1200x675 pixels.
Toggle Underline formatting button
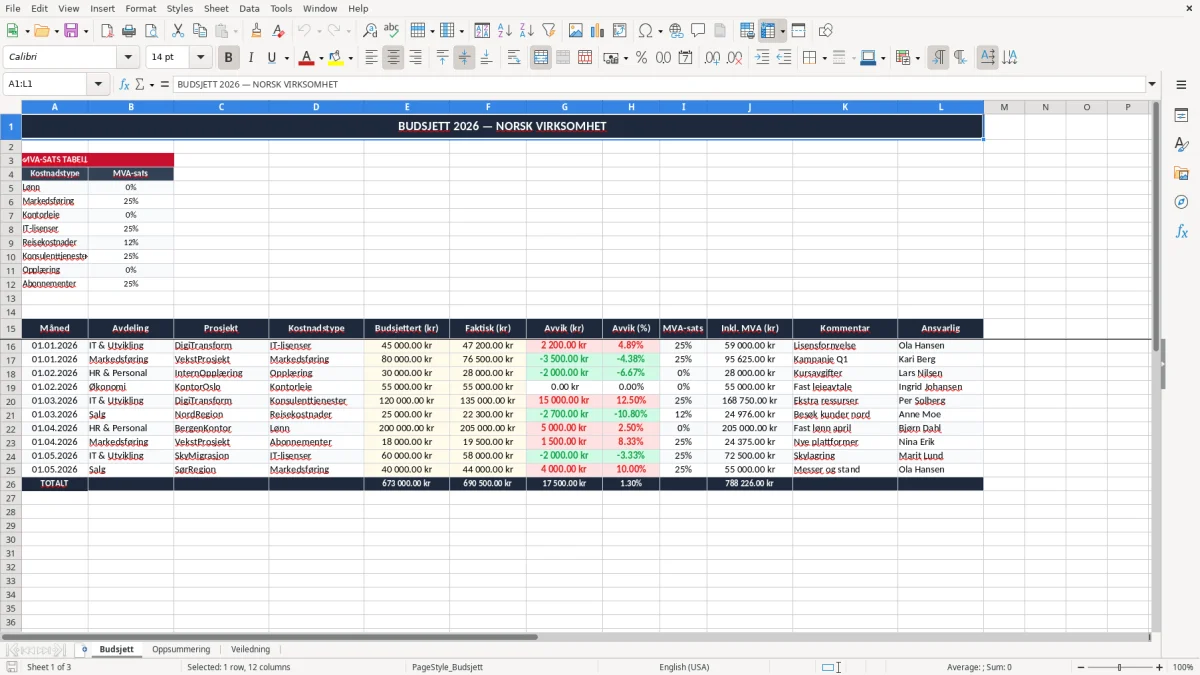(271, 58)
